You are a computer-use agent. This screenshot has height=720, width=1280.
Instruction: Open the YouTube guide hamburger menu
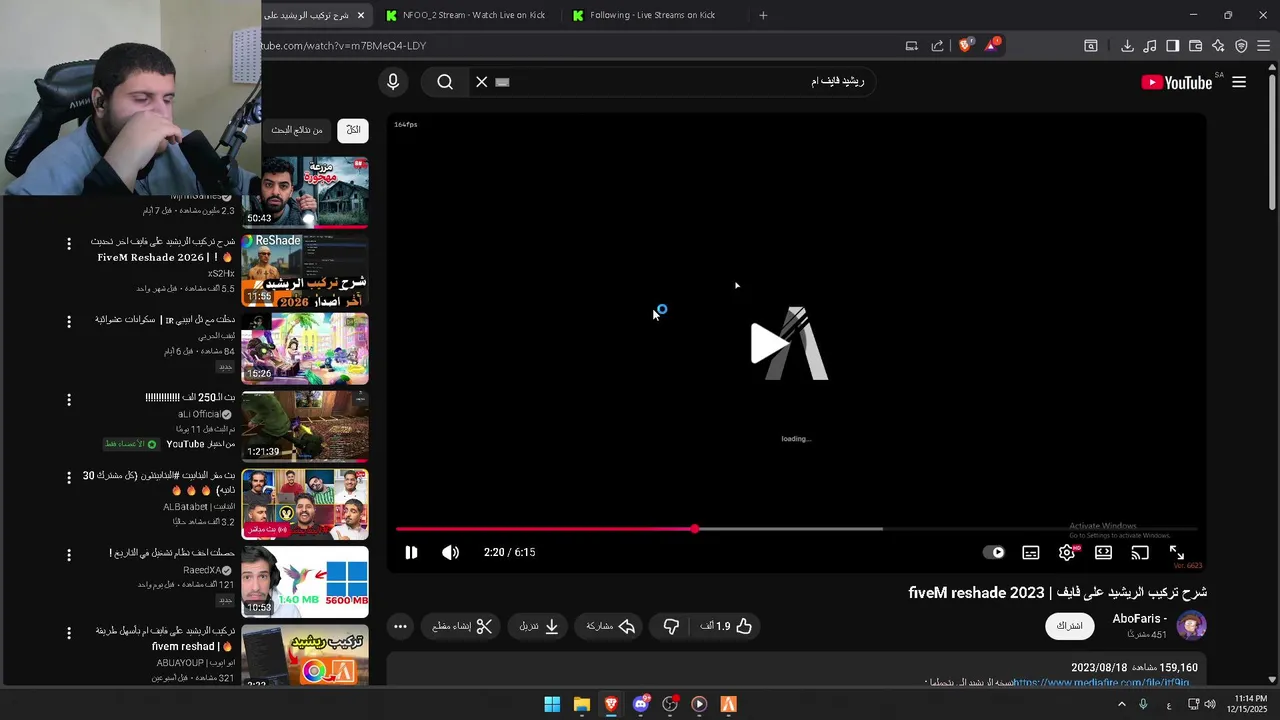click(1239, 82)
